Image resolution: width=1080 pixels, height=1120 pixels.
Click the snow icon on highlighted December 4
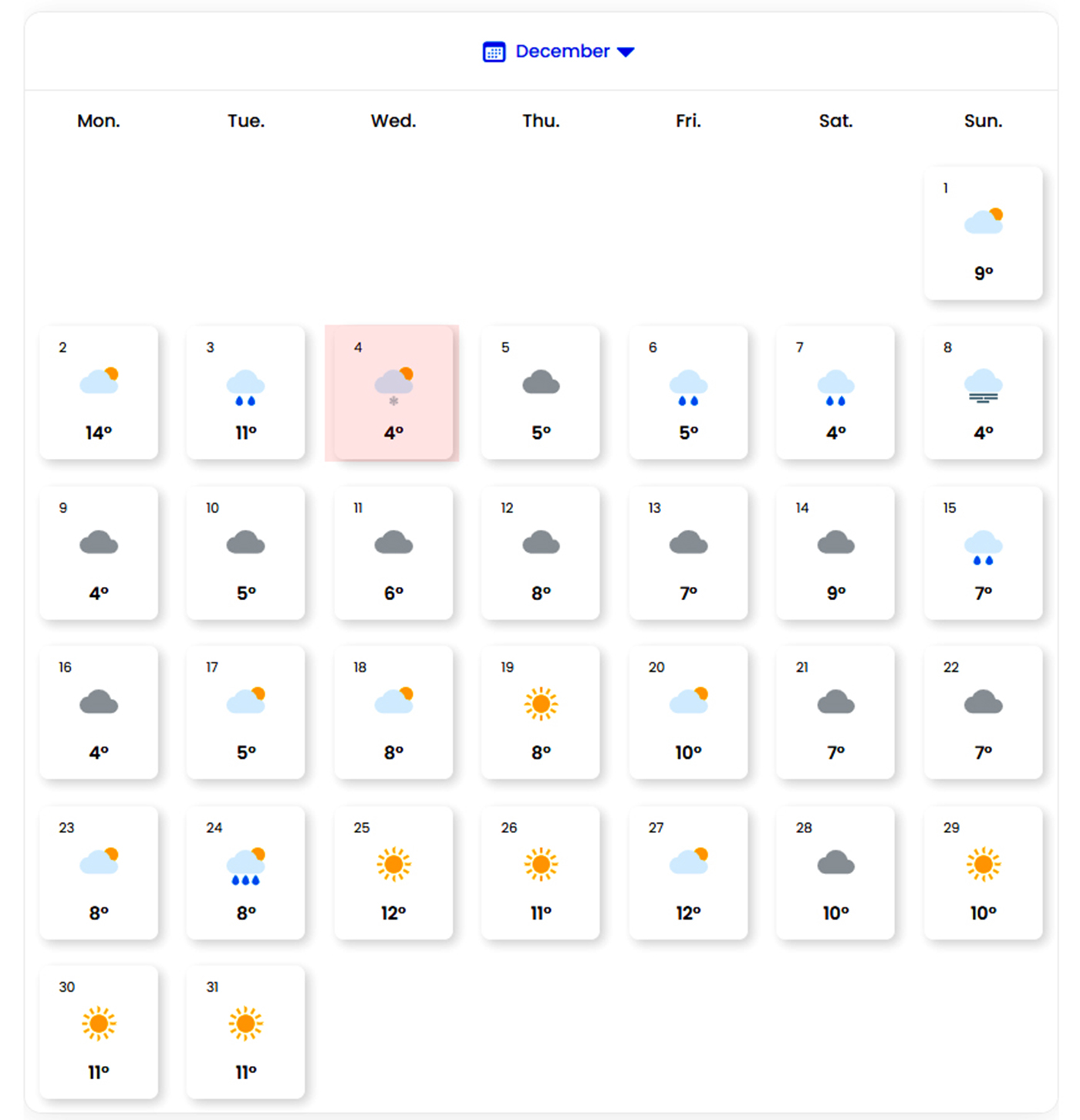pos(393,386)
